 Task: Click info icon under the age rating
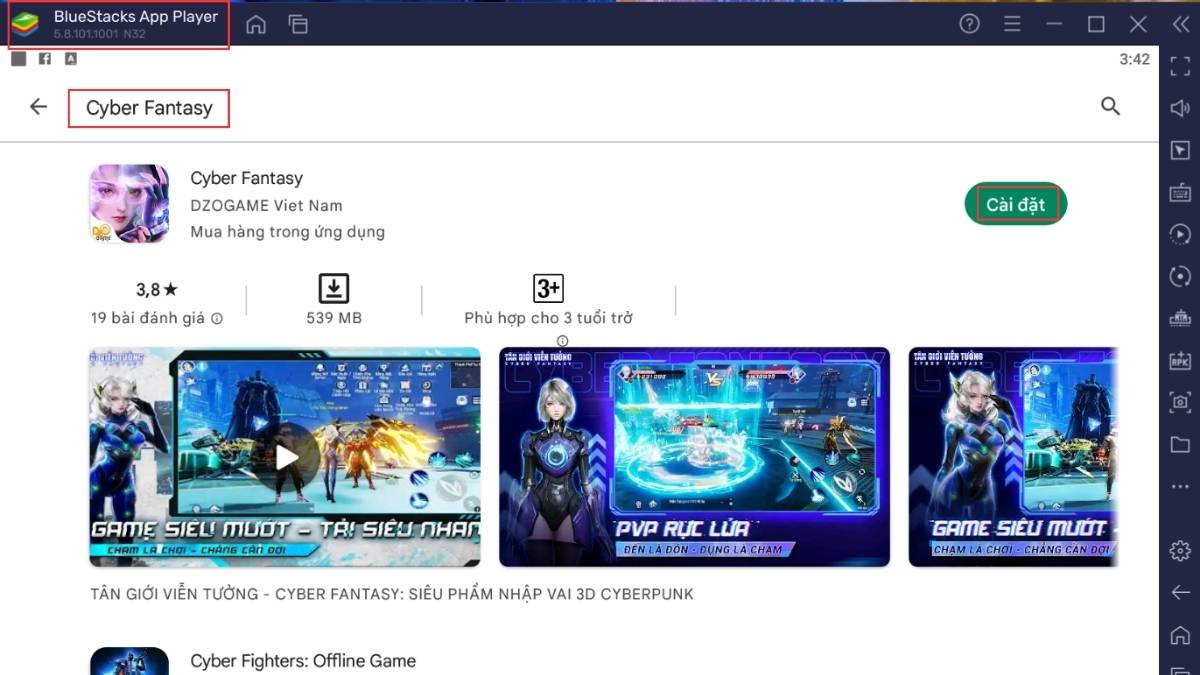coord(562,341)
